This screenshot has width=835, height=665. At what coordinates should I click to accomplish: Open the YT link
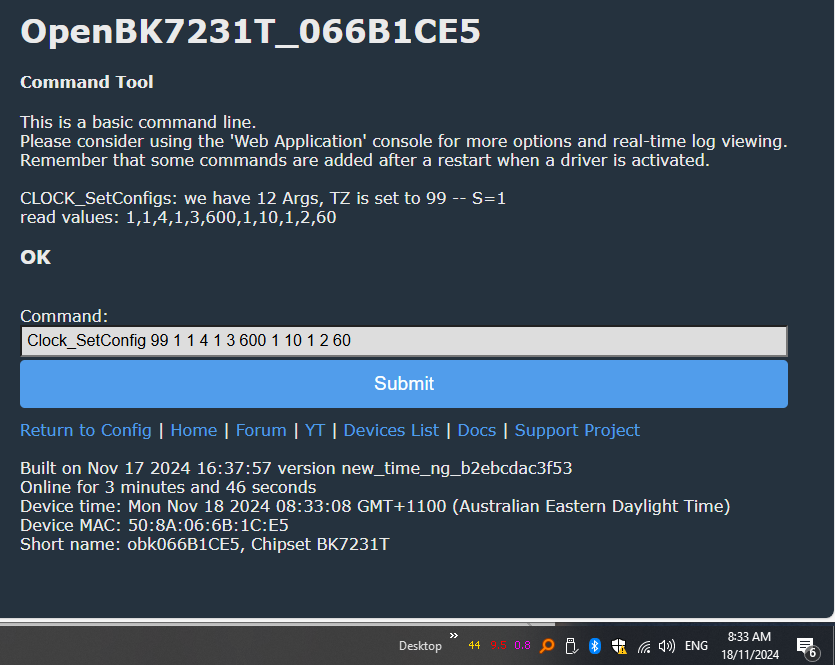[314, 430]
